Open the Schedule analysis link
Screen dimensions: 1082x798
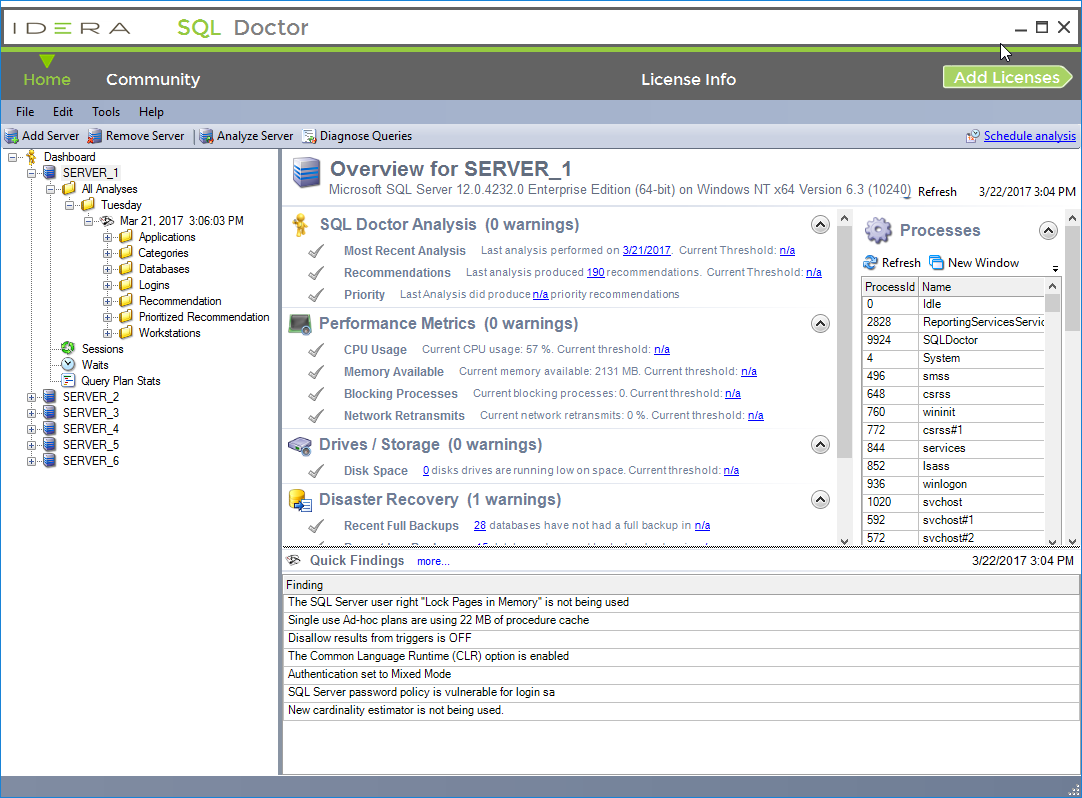pyautogui.click(x=1029, y=136)
